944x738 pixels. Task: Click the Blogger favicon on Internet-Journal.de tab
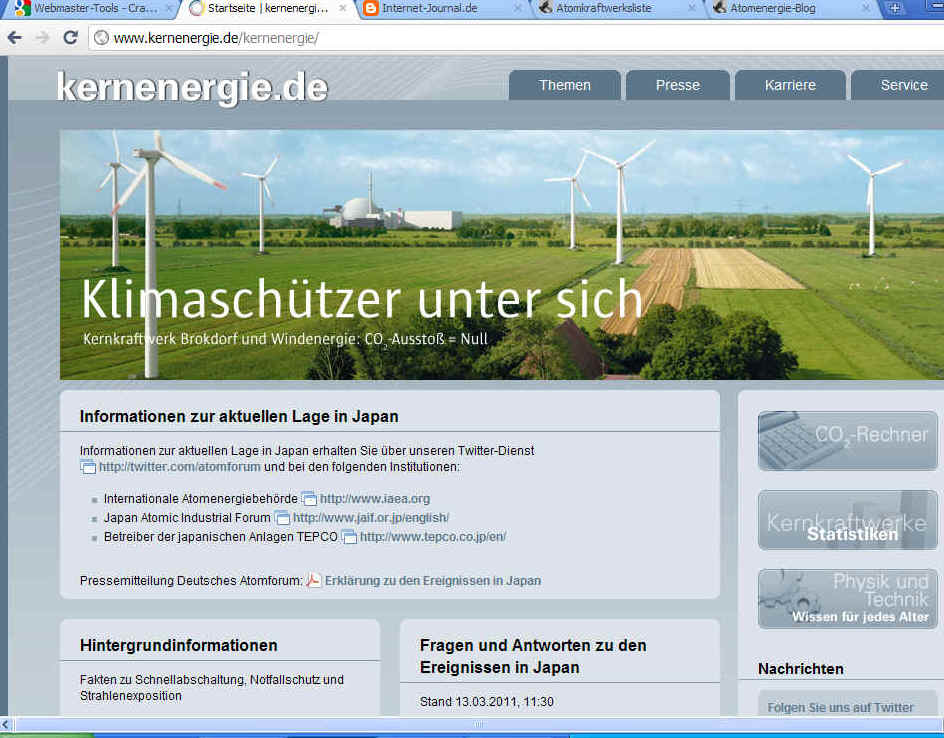[x=371, y=8]
